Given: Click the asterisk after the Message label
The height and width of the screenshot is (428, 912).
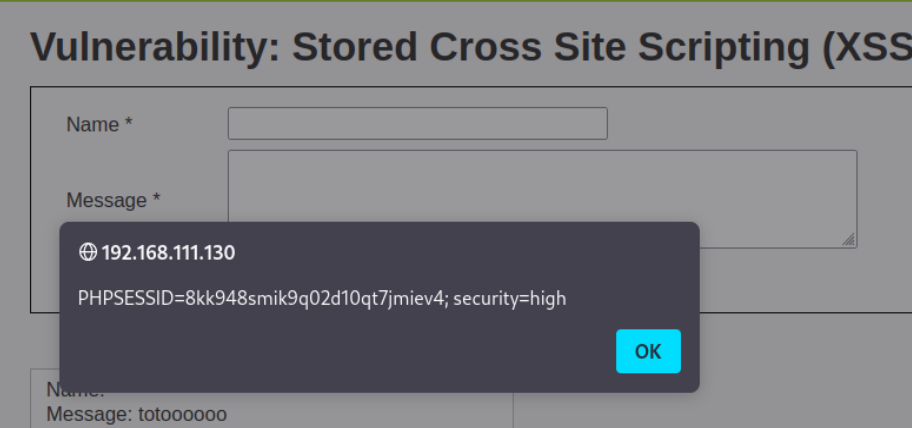Looking at the screenshot, I should (x=156, y=201).
